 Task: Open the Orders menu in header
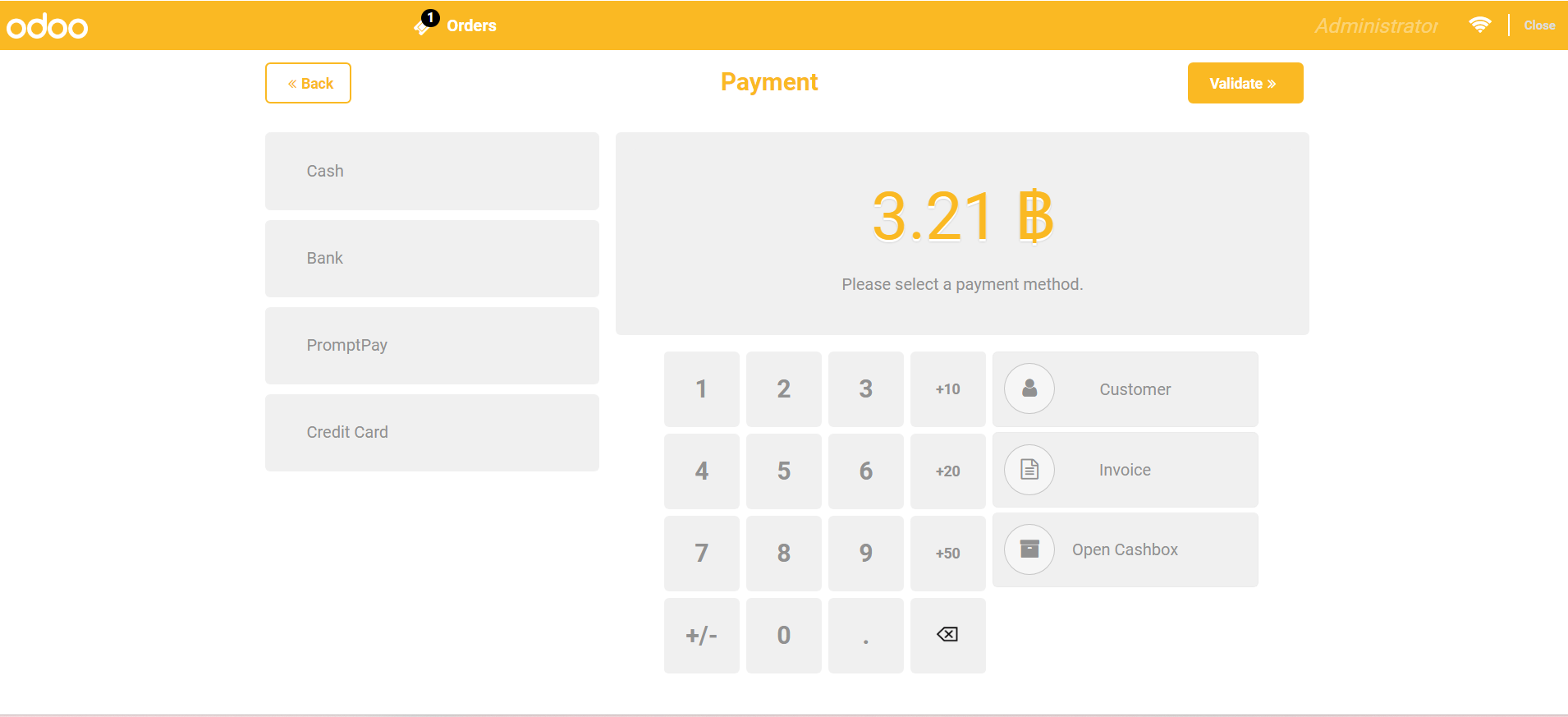tap(471, 25)
